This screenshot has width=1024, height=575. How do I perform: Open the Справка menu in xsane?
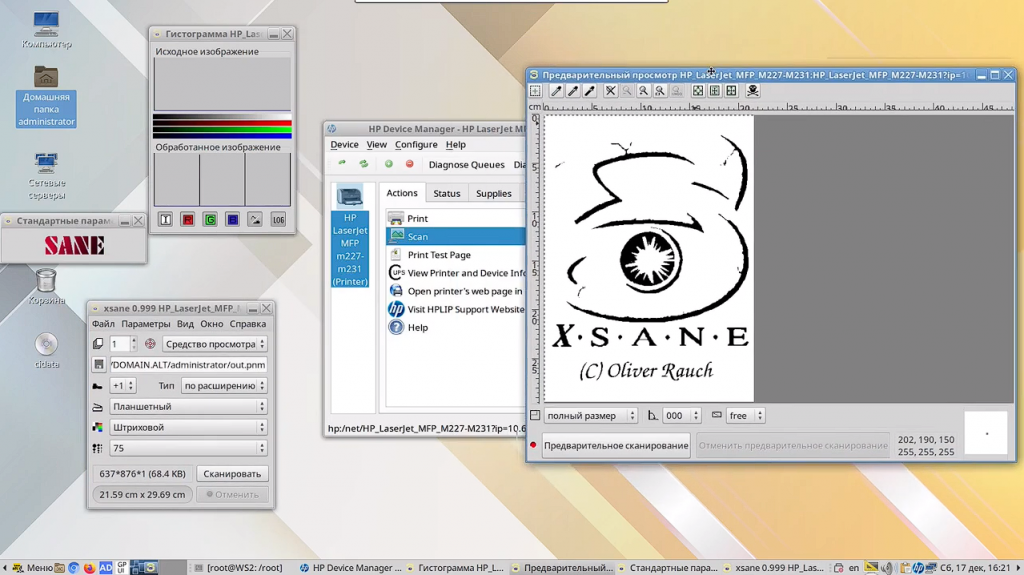pos(248,323)
